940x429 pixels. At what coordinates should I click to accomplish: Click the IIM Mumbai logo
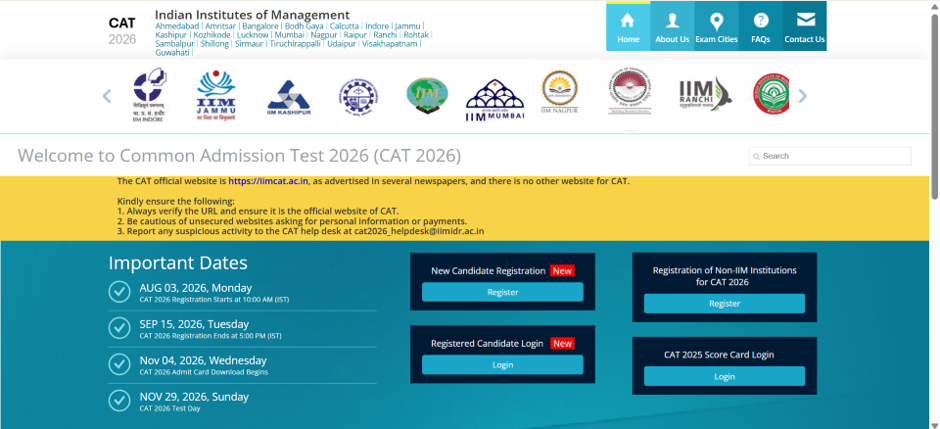(x=495, y=99)
